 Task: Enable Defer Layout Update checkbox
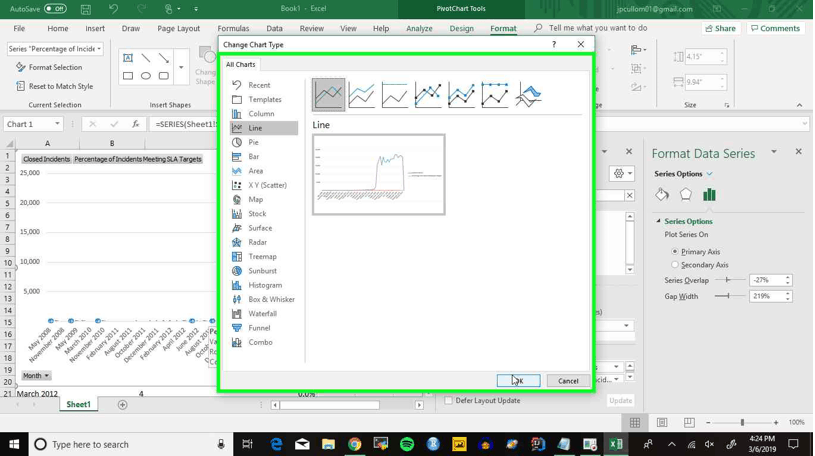[449, 400]
